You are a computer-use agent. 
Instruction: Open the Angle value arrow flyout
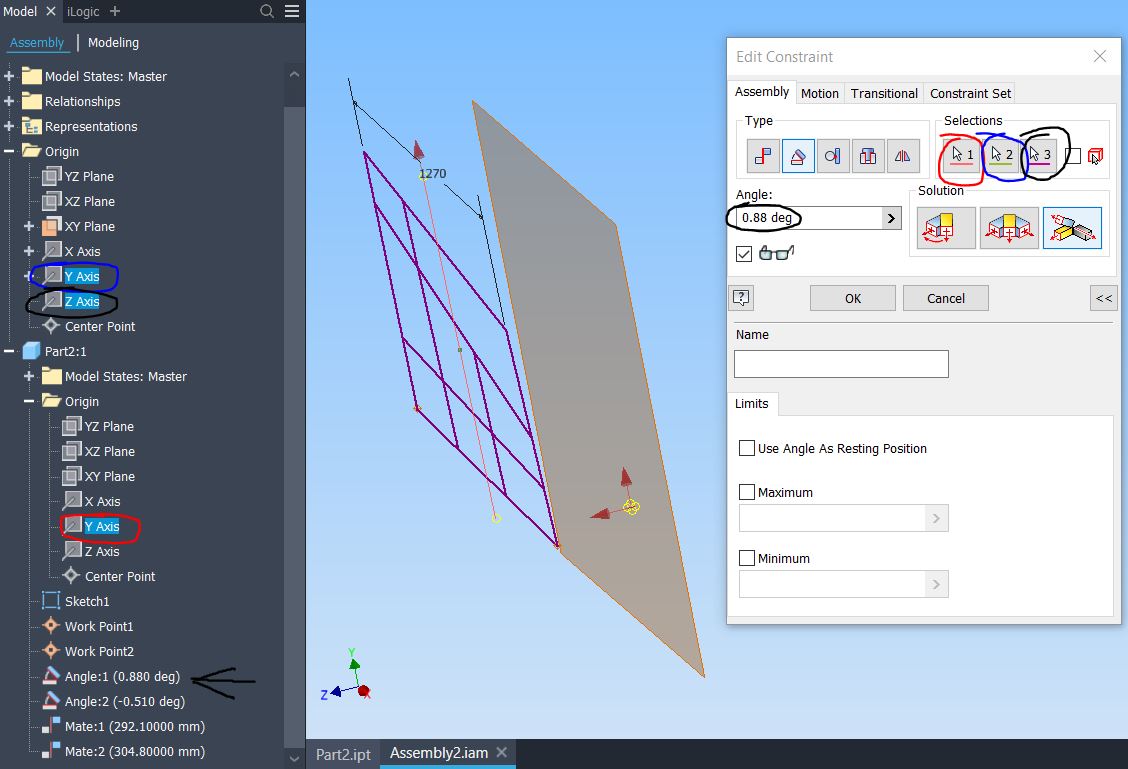click(891, 218)
